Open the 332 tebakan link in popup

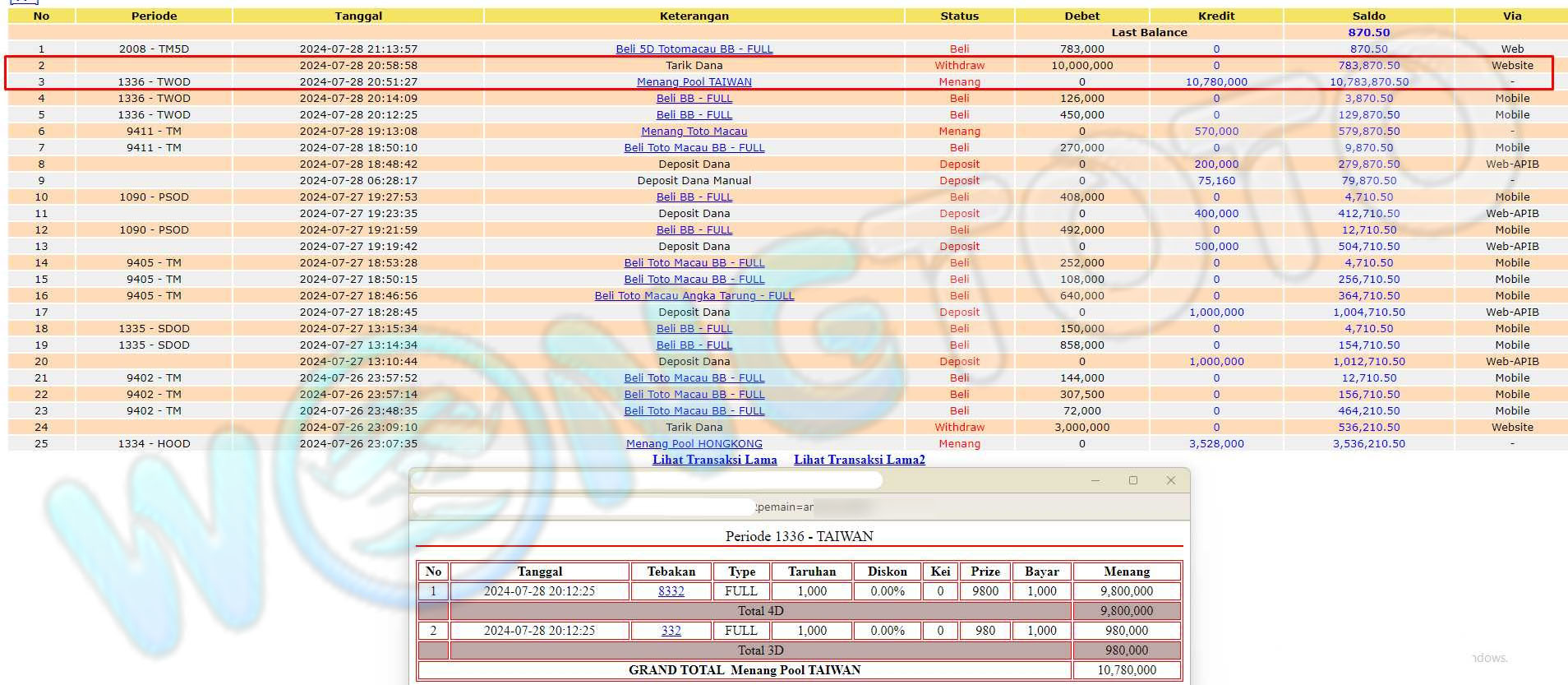click(671, 631)
